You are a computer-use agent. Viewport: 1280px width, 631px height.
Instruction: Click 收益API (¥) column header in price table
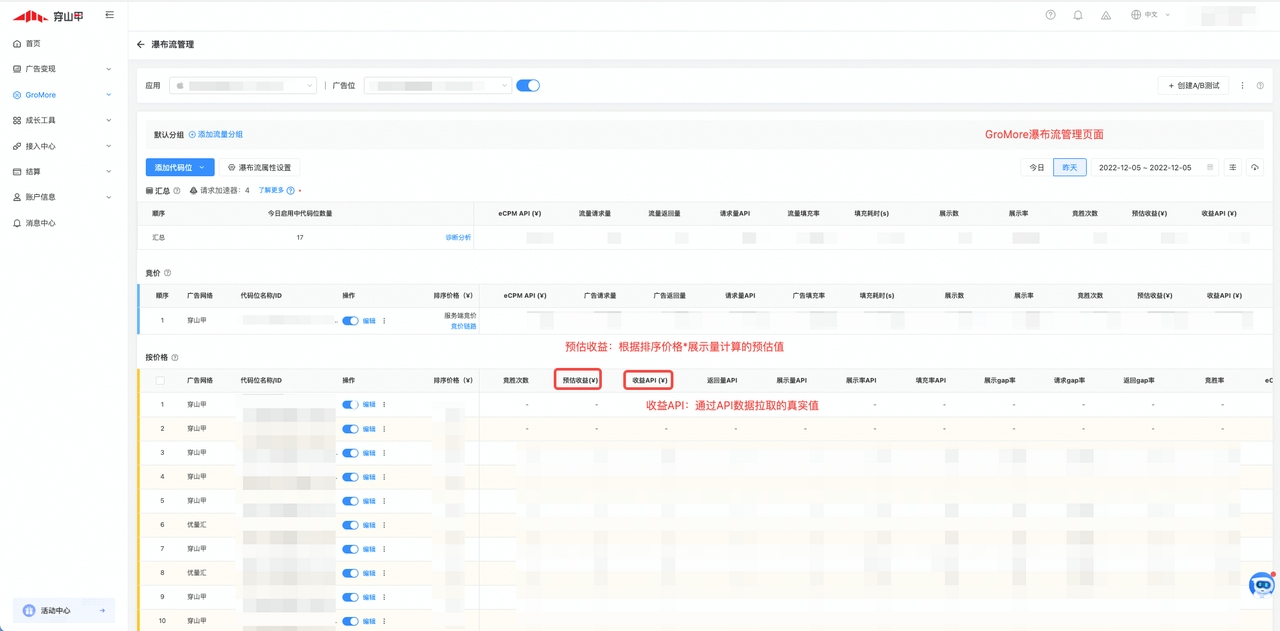(649, 381)
